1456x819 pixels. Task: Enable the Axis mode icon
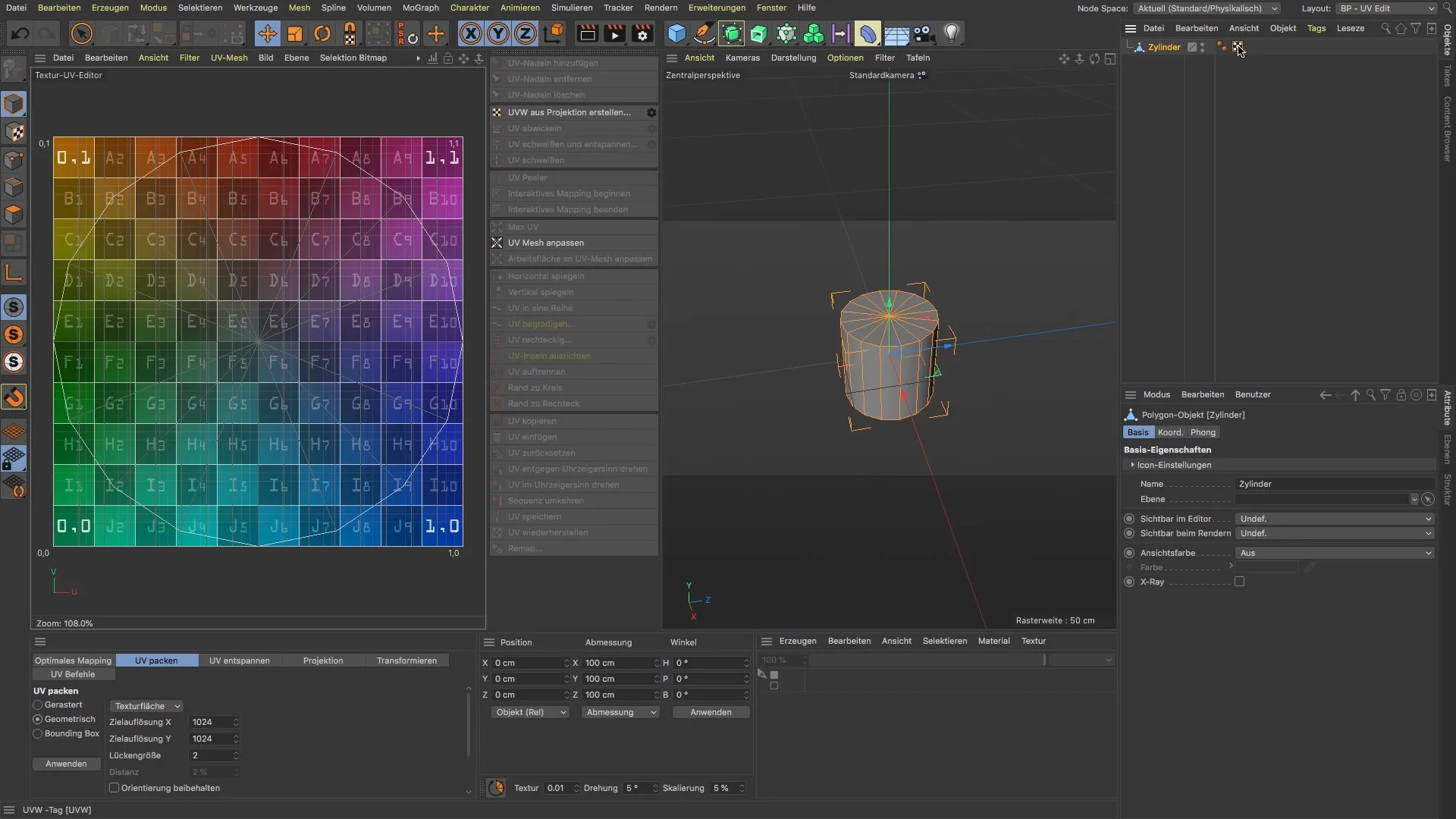14,272
